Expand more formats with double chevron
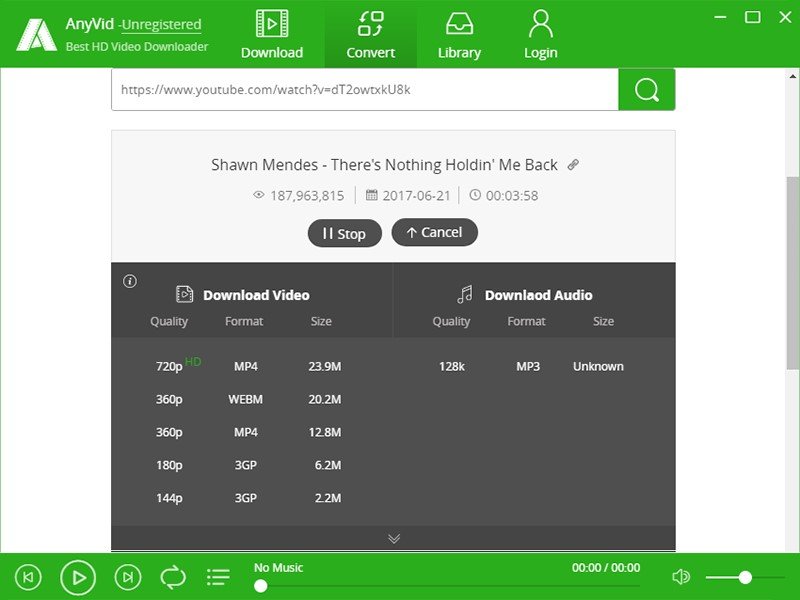The image size is (800, 600). click(x=394, y=539)
